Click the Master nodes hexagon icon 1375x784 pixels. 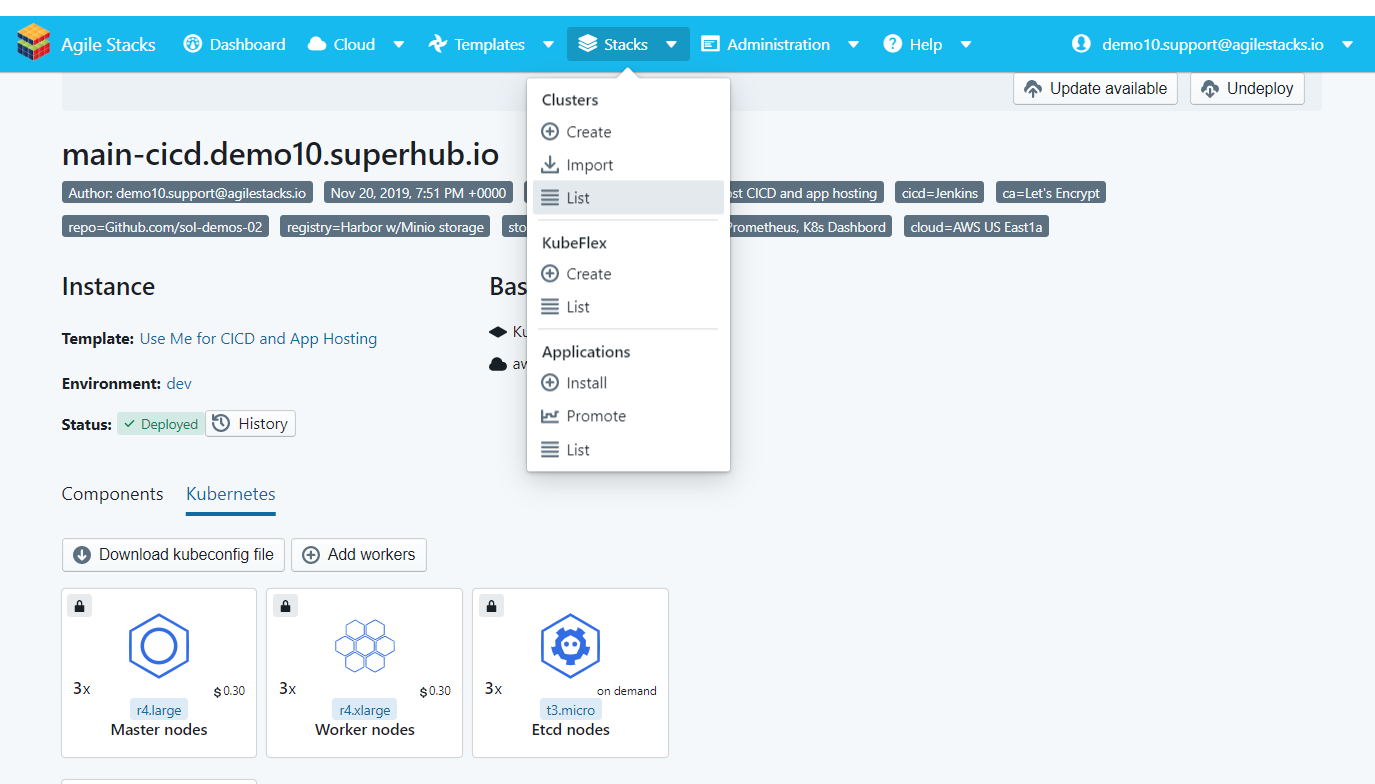pos(159,646)
